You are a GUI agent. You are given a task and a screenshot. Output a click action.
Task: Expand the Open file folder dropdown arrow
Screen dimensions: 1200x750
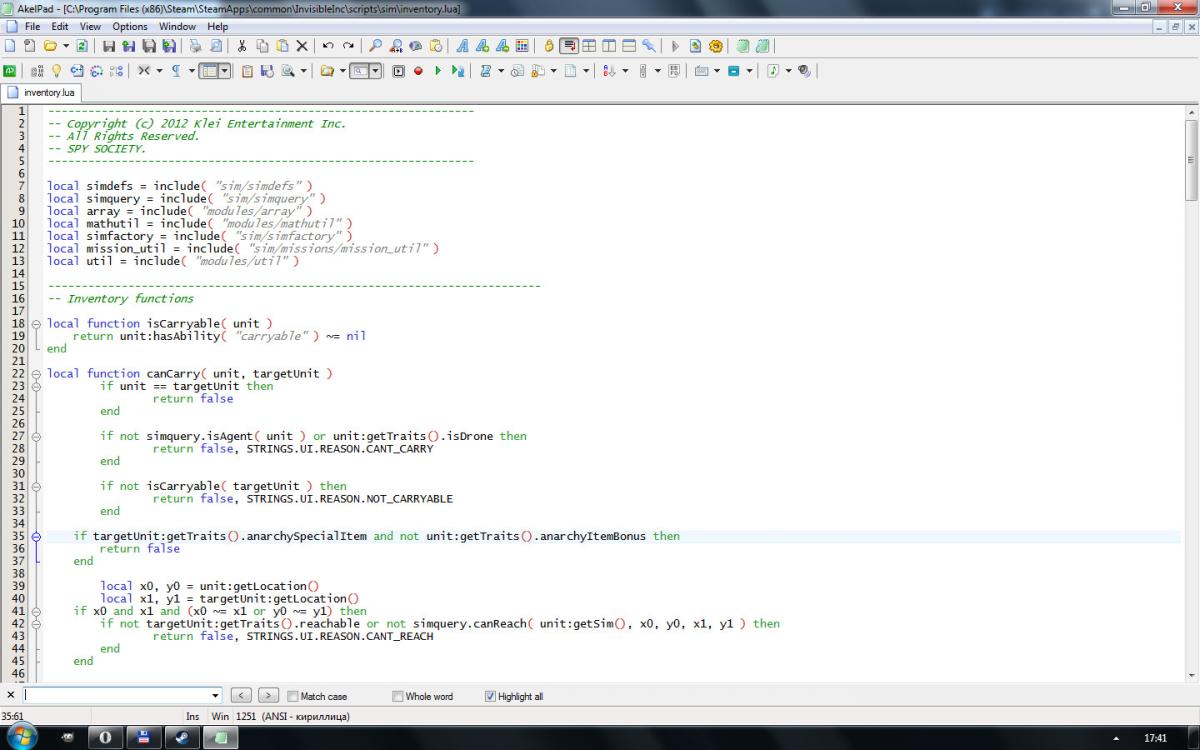pyautogui.click(x=66, y=46)
